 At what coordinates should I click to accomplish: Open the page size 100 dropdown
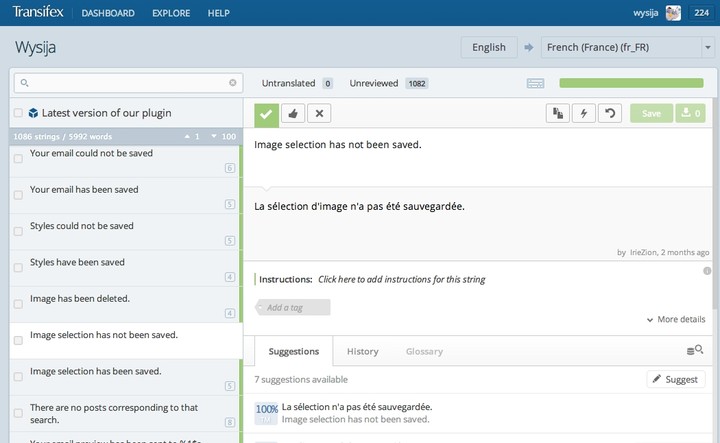223,137
